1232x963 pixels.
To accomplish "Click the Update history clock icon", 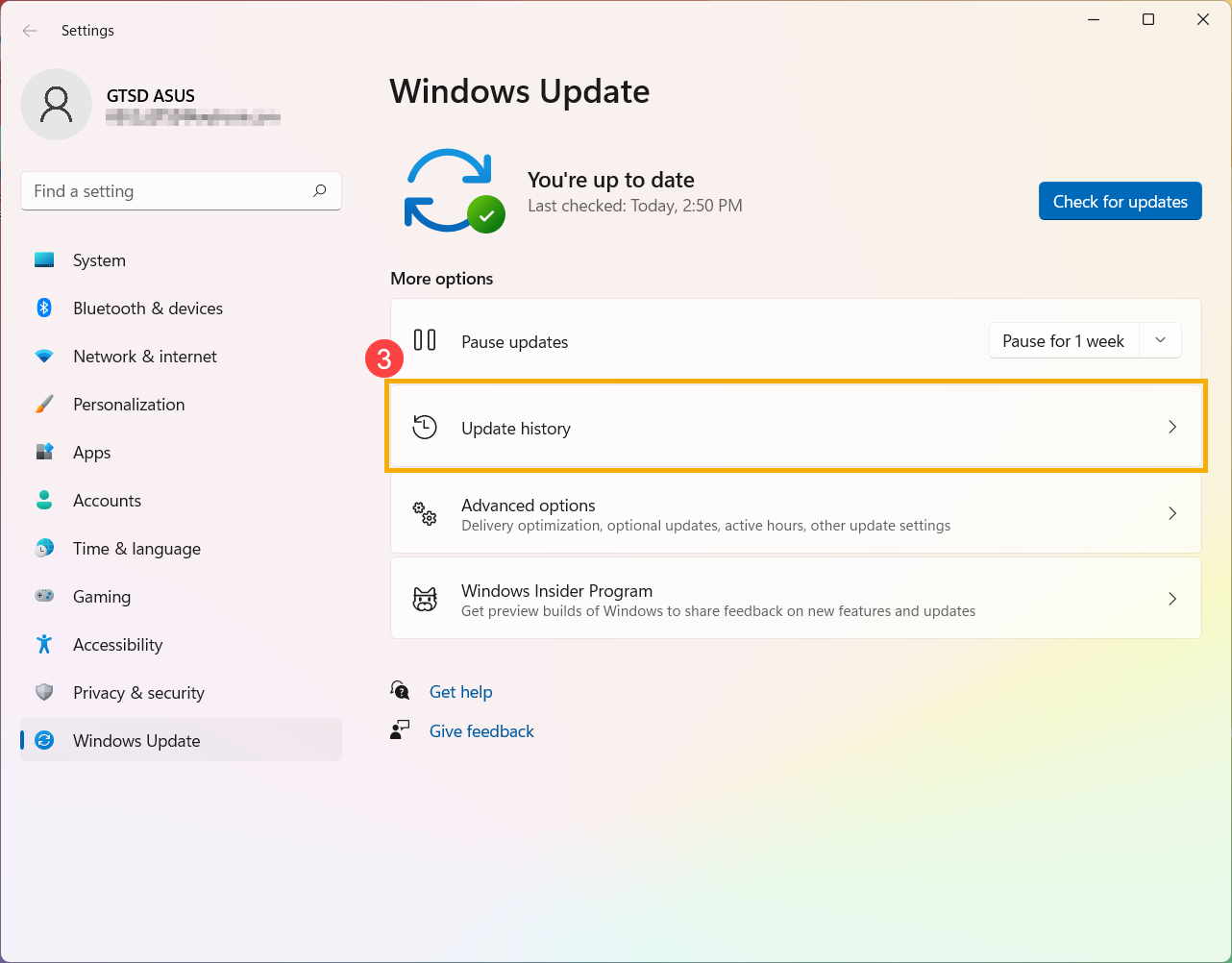I will coord(425,427).
